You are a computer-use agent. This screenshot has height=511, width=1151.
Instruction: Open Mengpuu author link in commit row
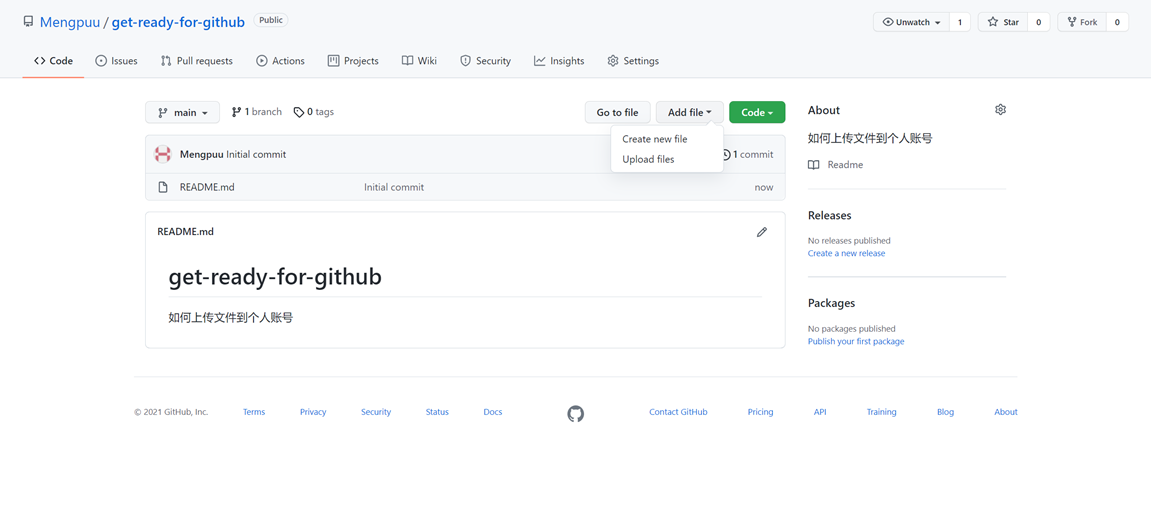coord(201,154)
